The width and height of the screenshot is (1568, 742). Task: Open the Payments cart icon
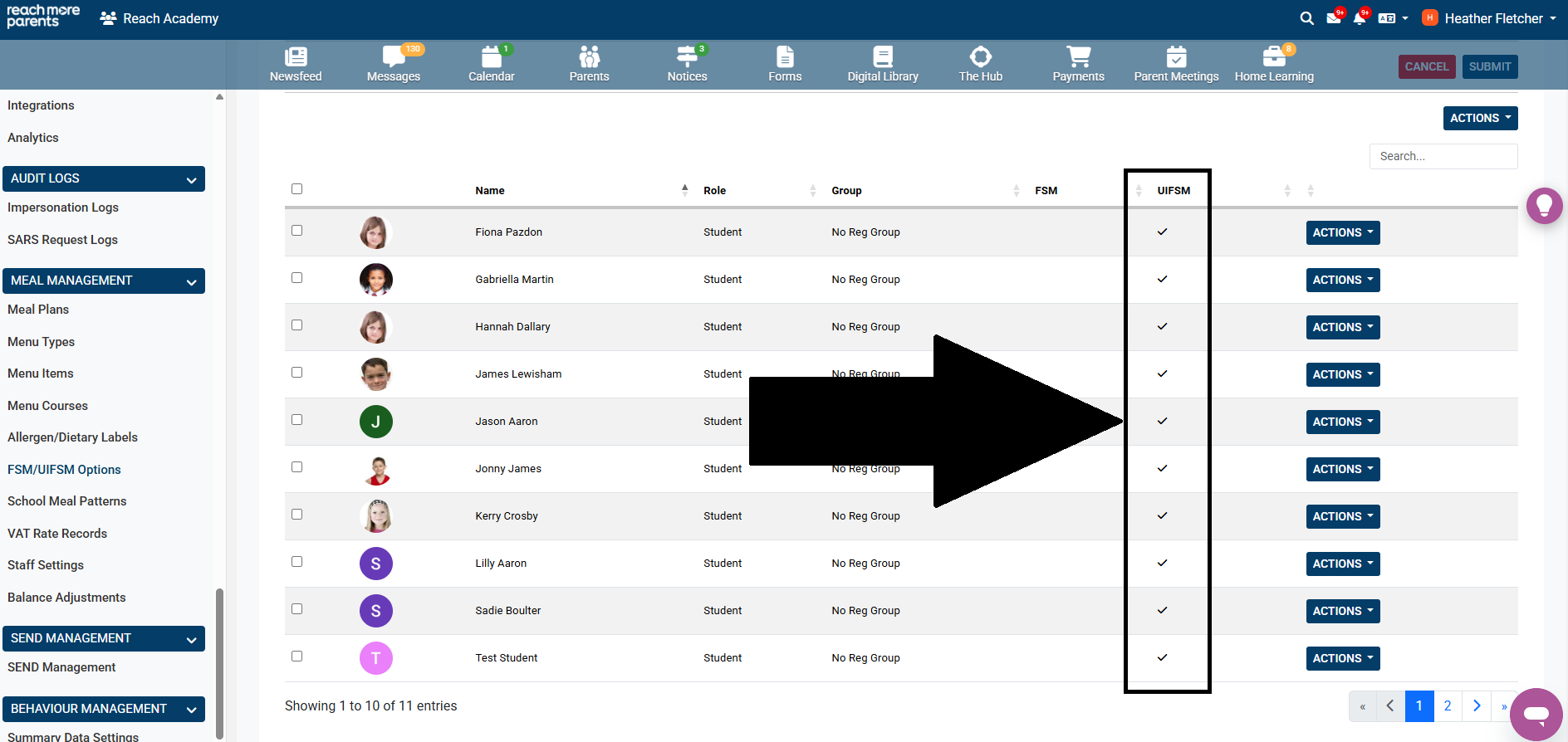tap(1078, 57)
